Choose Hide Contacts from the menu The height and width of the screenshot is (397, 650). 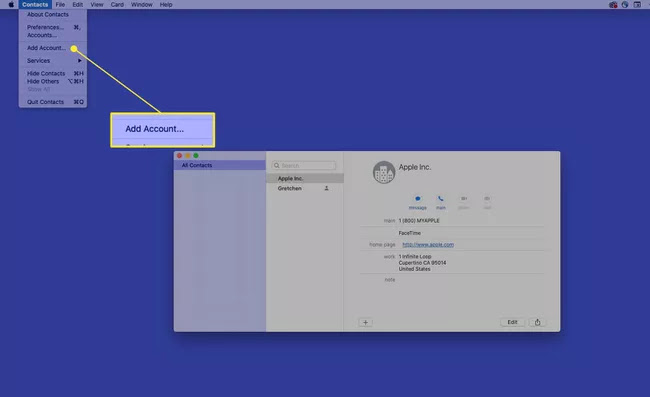click(53, 73)
